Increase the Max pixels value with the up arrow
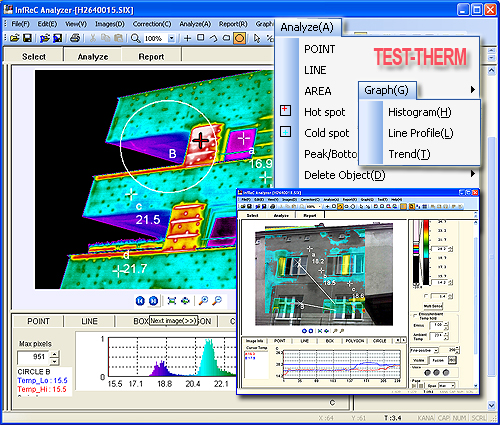500x425 pixels. tap(55, 354)
